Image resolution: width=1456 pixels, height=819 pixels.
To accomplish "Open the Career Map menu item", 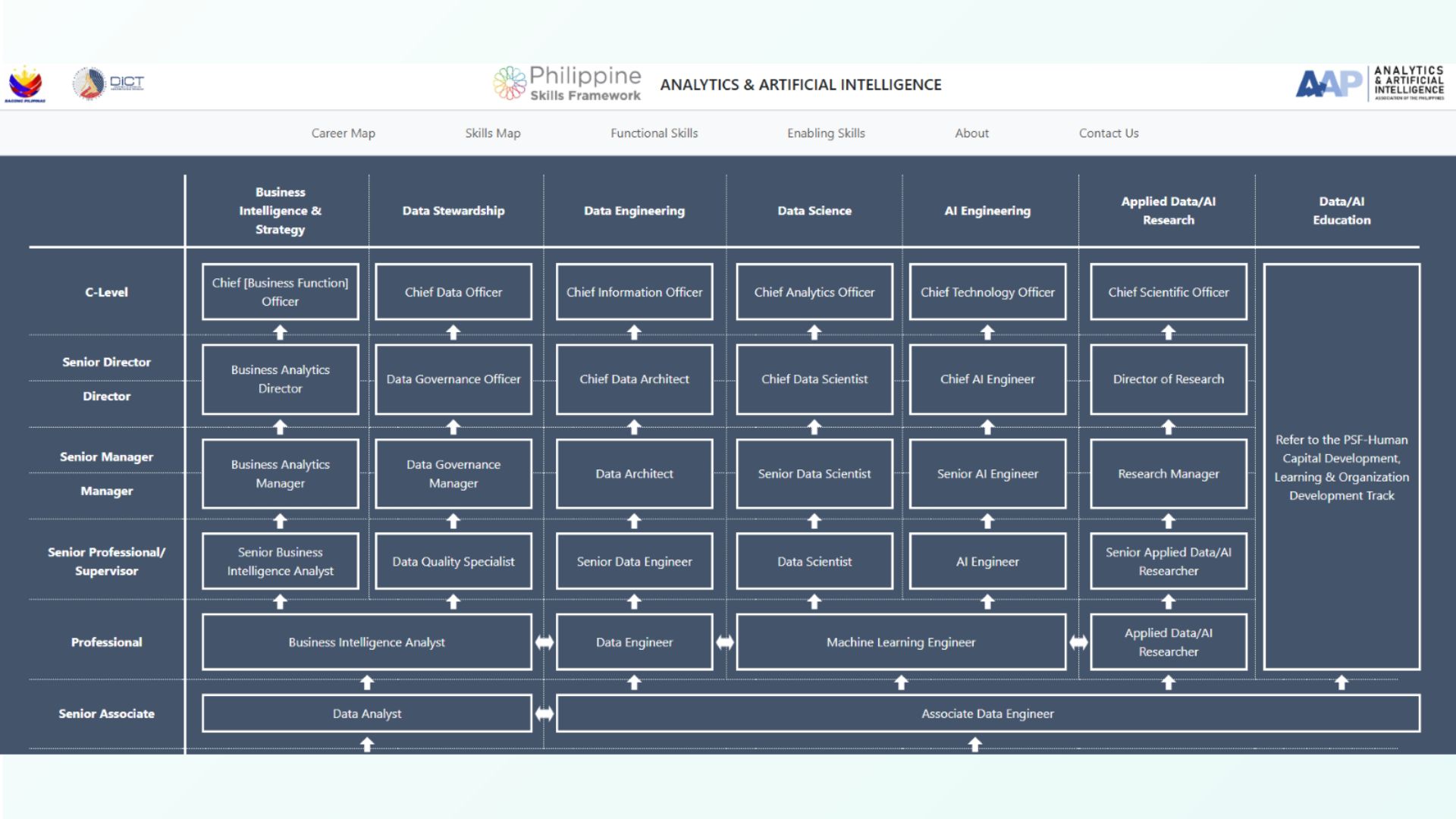I will [x=343, y=133].
